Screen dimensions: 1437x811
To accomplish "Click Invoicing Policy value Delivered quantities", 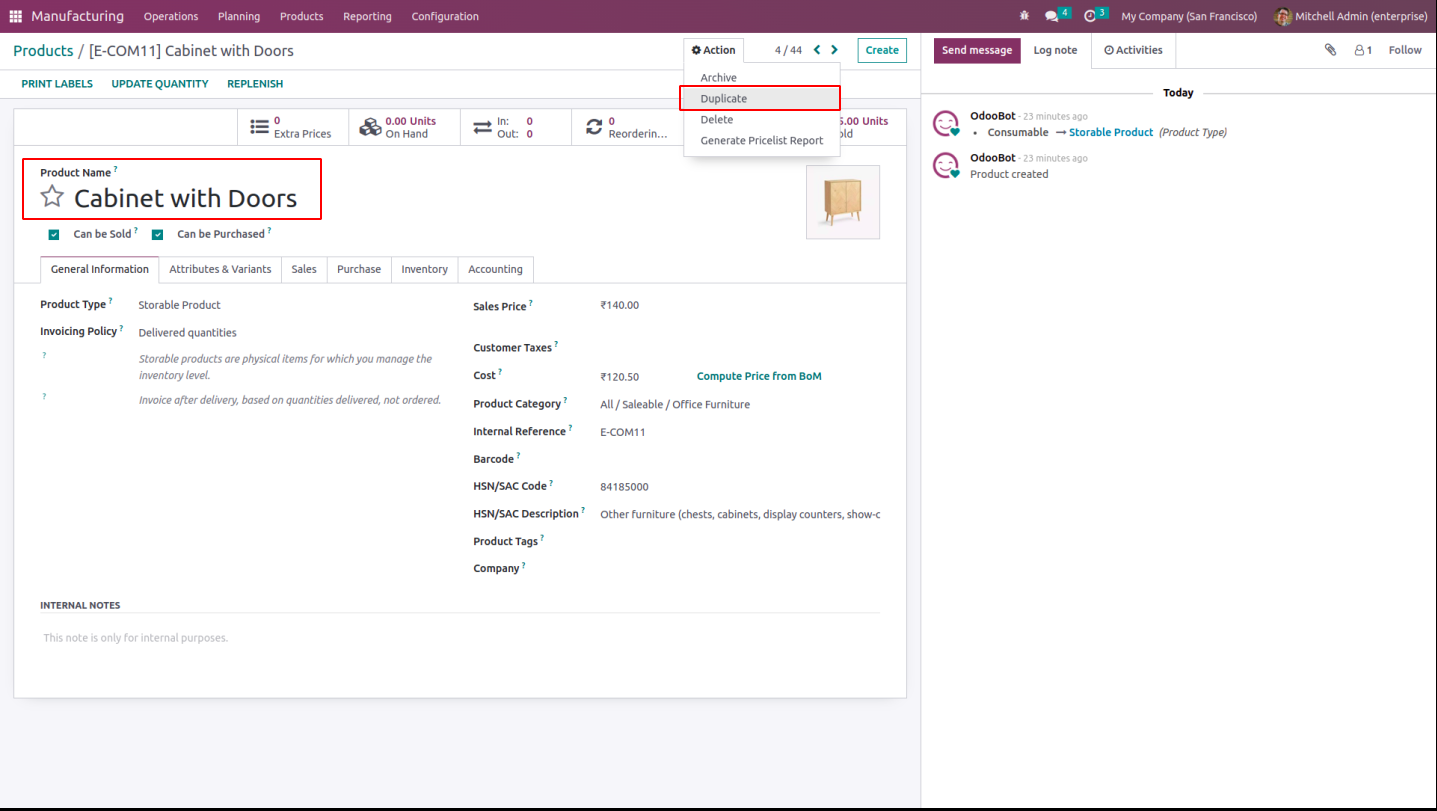I will (188, 333).
